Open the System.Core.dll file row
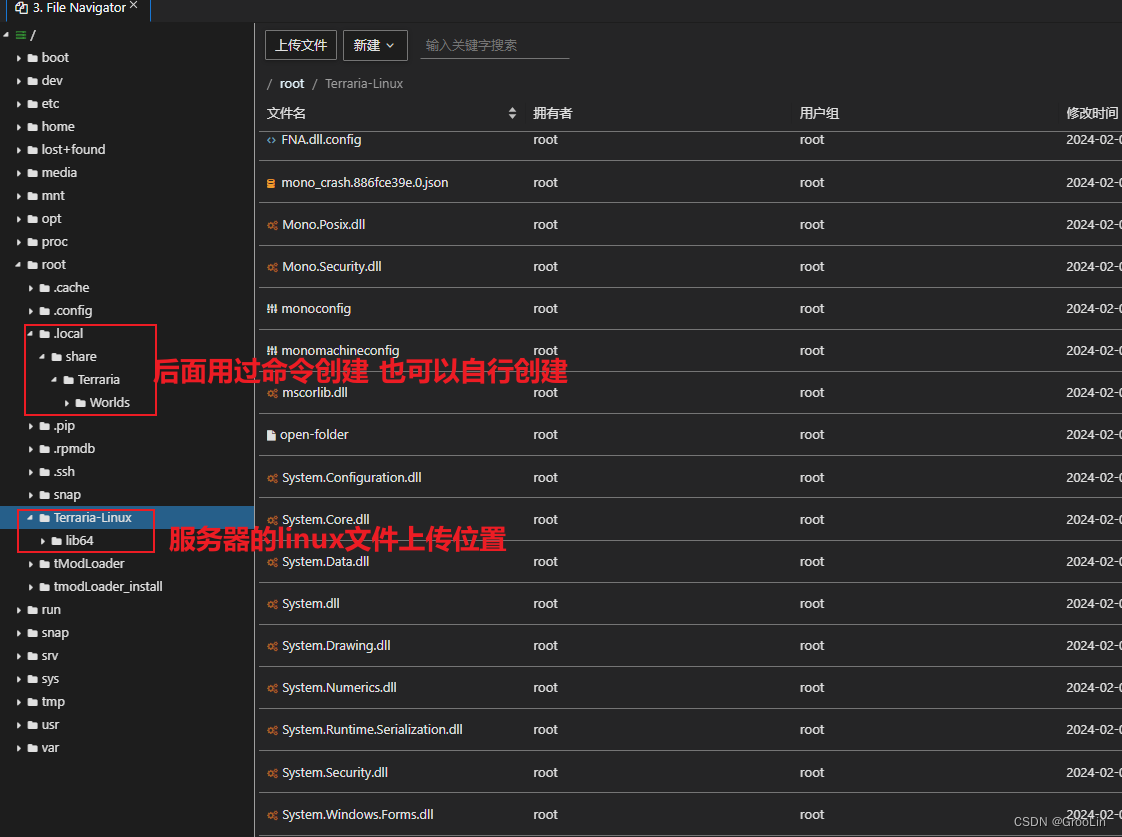This screenshot has height=837, width=1122. tap(690, 520)
